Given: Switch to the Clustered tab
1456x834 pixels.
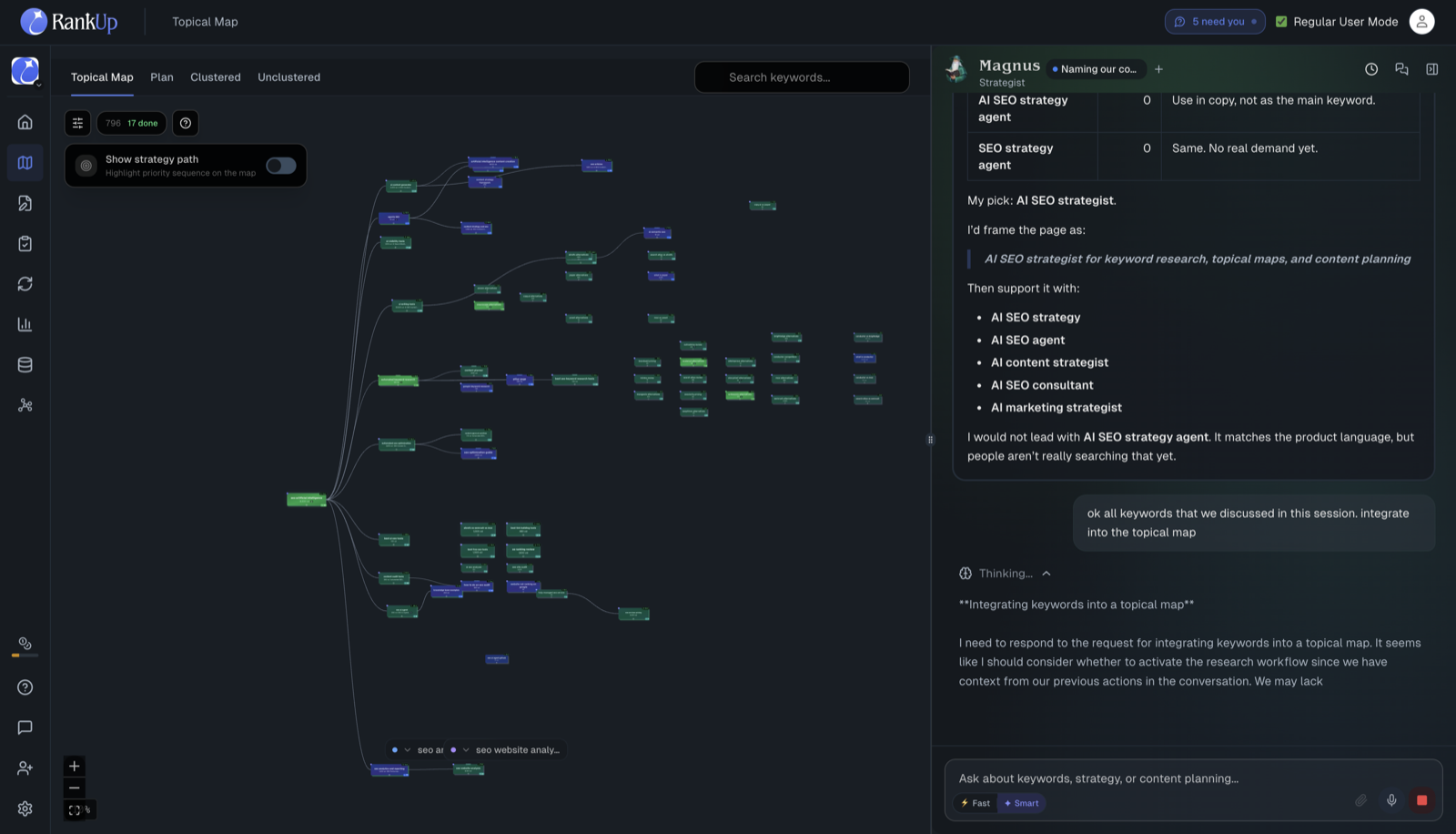Looking at the screenshot, I should (216, 77).
